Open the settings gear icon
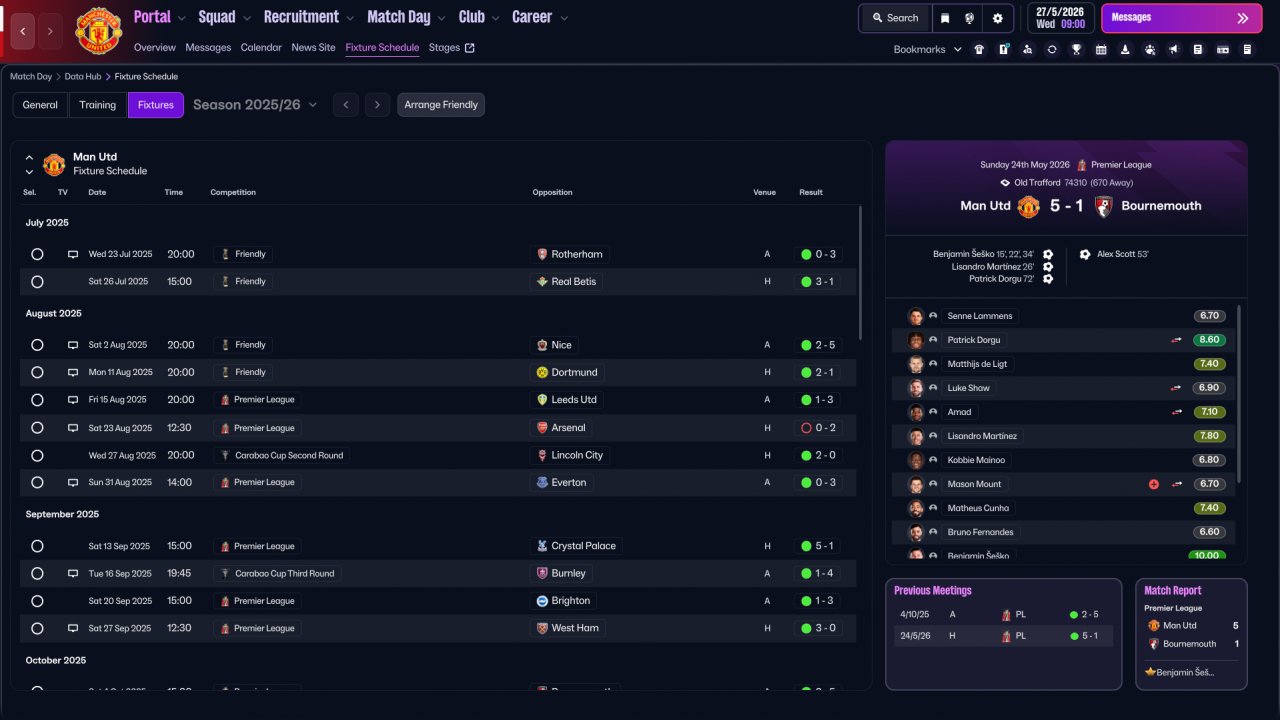Screen dimensions: 1280x720 point(997,18)
